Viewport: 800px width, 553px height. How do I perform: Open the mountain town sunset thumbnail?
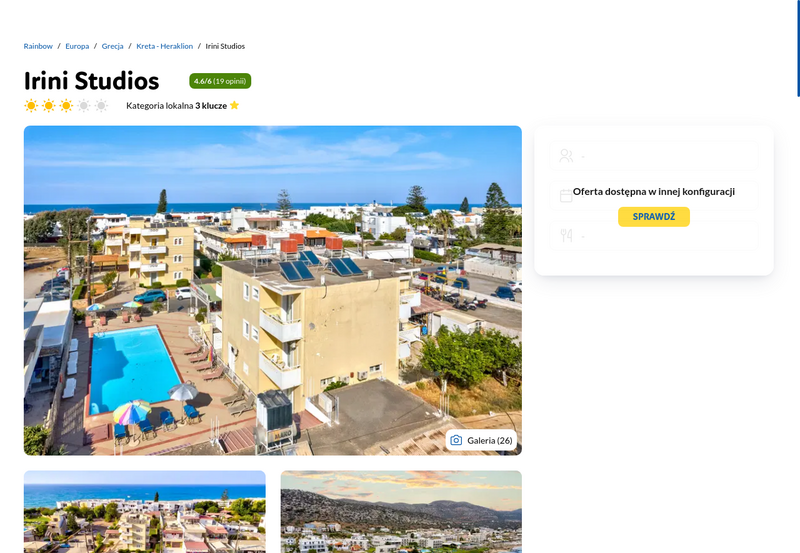click(401, 512)
